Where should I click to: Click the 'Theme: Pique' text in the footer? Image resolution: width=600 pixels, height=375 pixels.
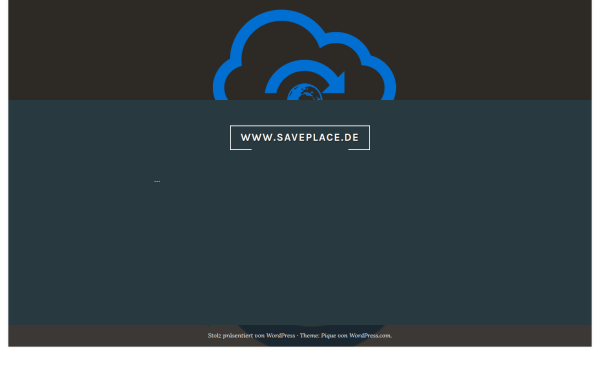click(x=318, y=336)
